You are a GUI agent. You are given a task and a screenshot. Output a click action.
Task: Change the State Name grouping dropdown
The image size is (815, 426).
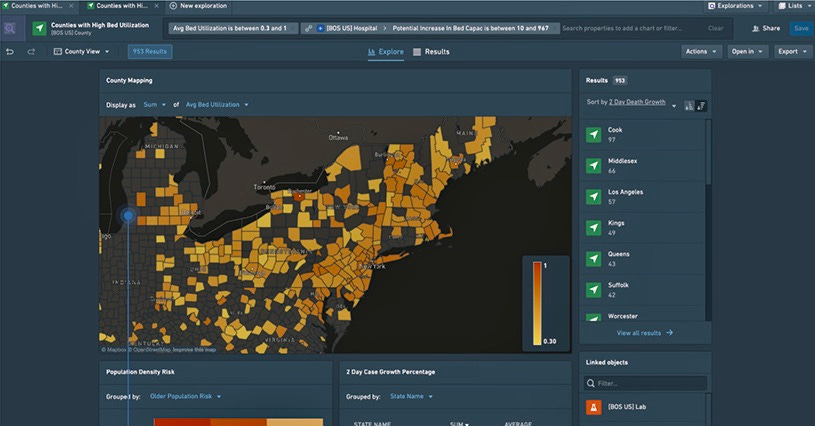pos(411,396)
